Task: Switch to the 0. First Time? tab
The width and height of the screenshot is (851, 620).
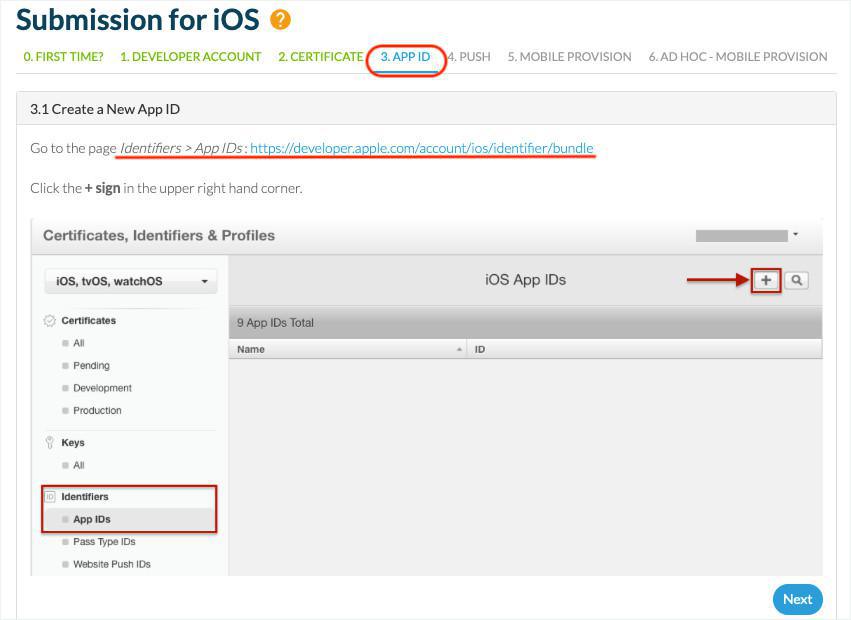Action: [x=63, y=57]
